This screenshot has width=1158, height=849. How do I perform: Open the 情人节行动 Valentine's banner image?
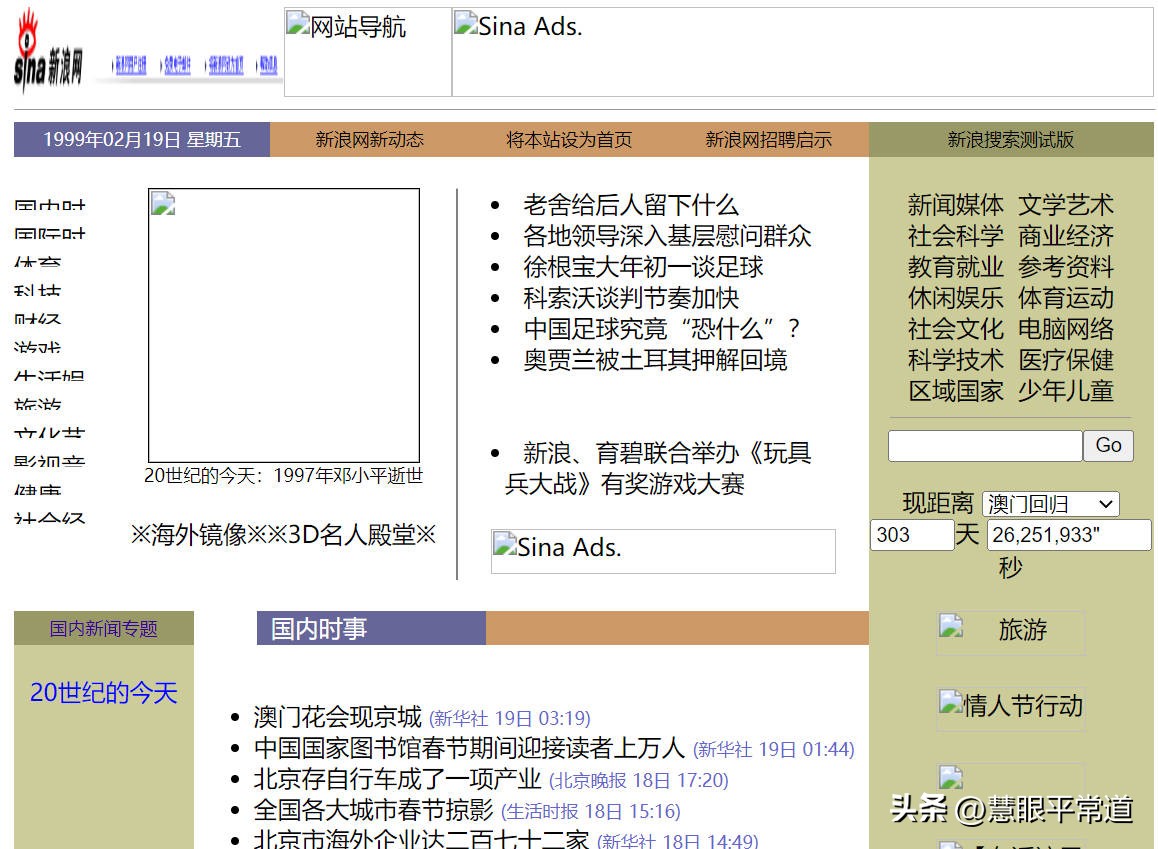1010,707
